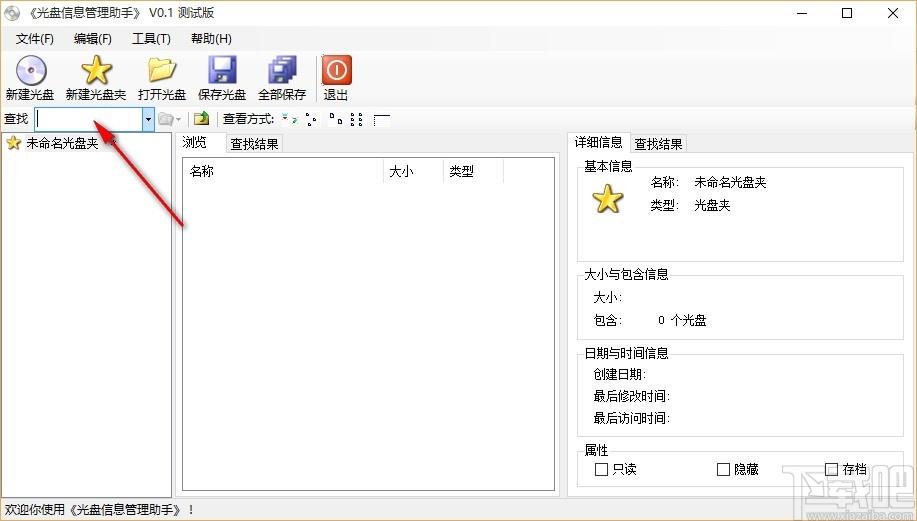Open the 帮助(H) menu
This screenshot has height=521, width=917.
tap(211, 39)
